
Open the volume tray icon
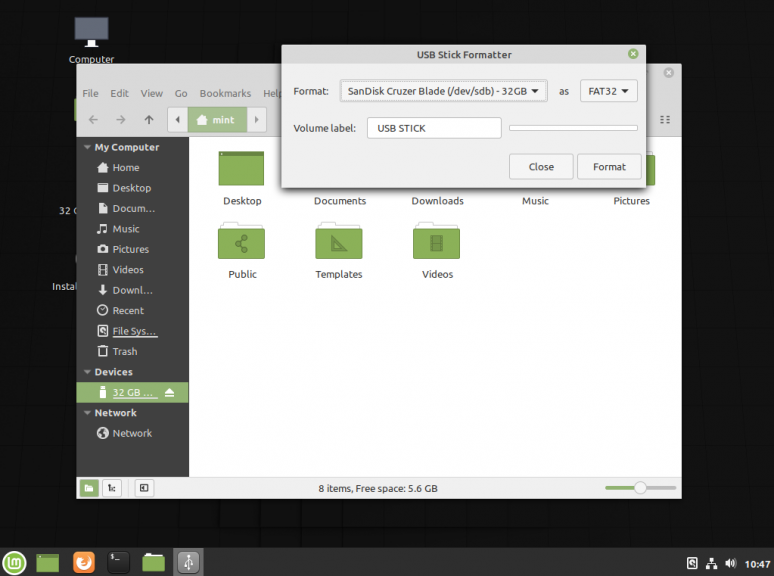tap(731, 563)
